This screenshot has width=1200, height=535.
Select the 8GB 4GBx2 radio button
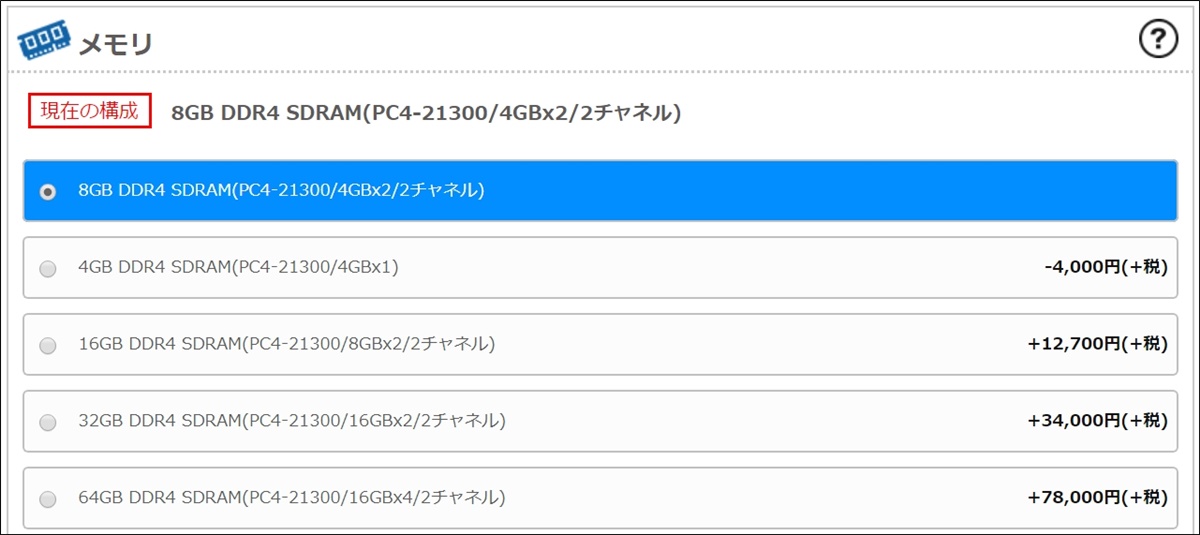47,191
